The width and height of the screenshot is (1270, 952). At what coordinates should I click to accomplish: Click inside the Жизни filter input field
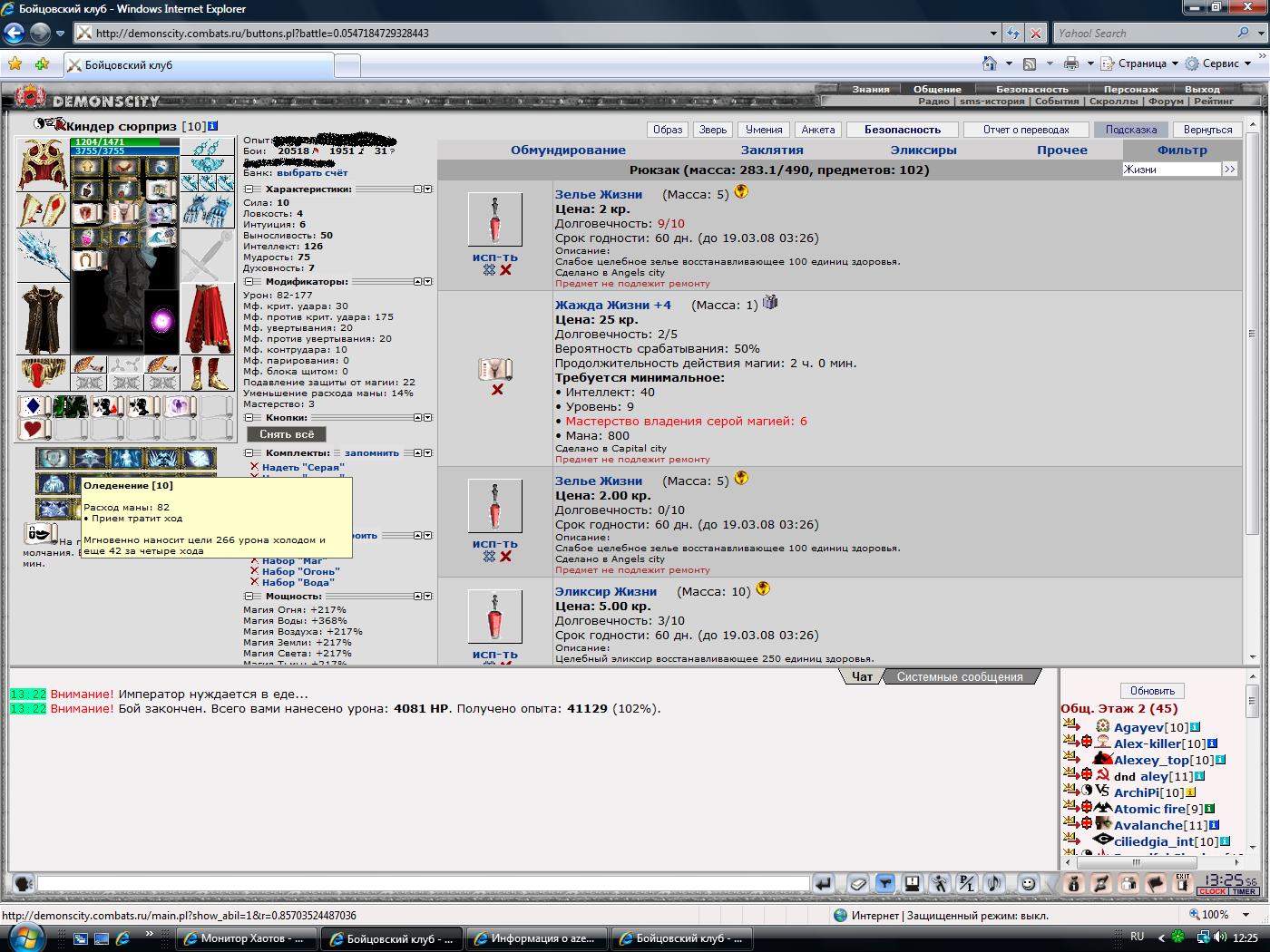(x=1171, y=169)
